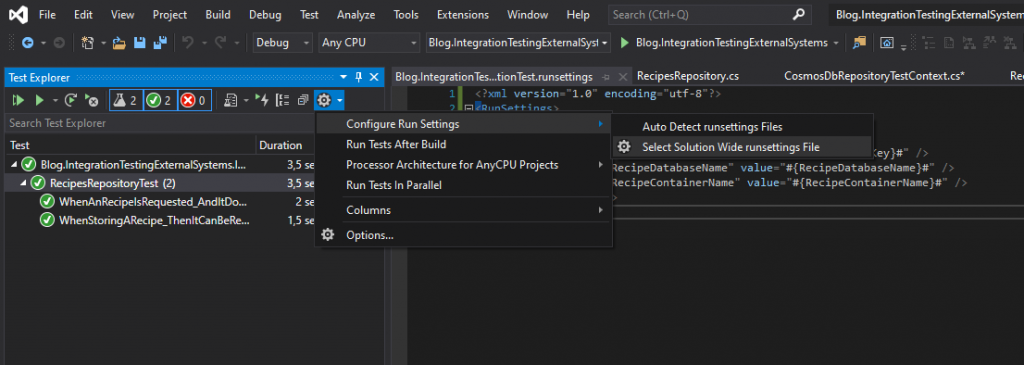Collapse the RecipesRepositoryTest tree node
The height and width of the screenshot is (365, 1024).
[24, 183]
